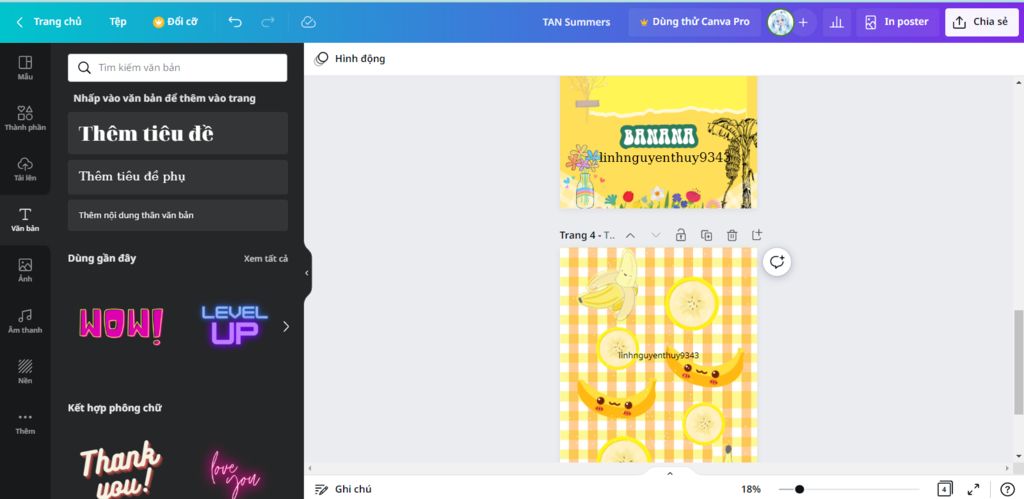Add a comment on the page
The height and width of the screenshot is (499, 1024).
click(776, 262)
